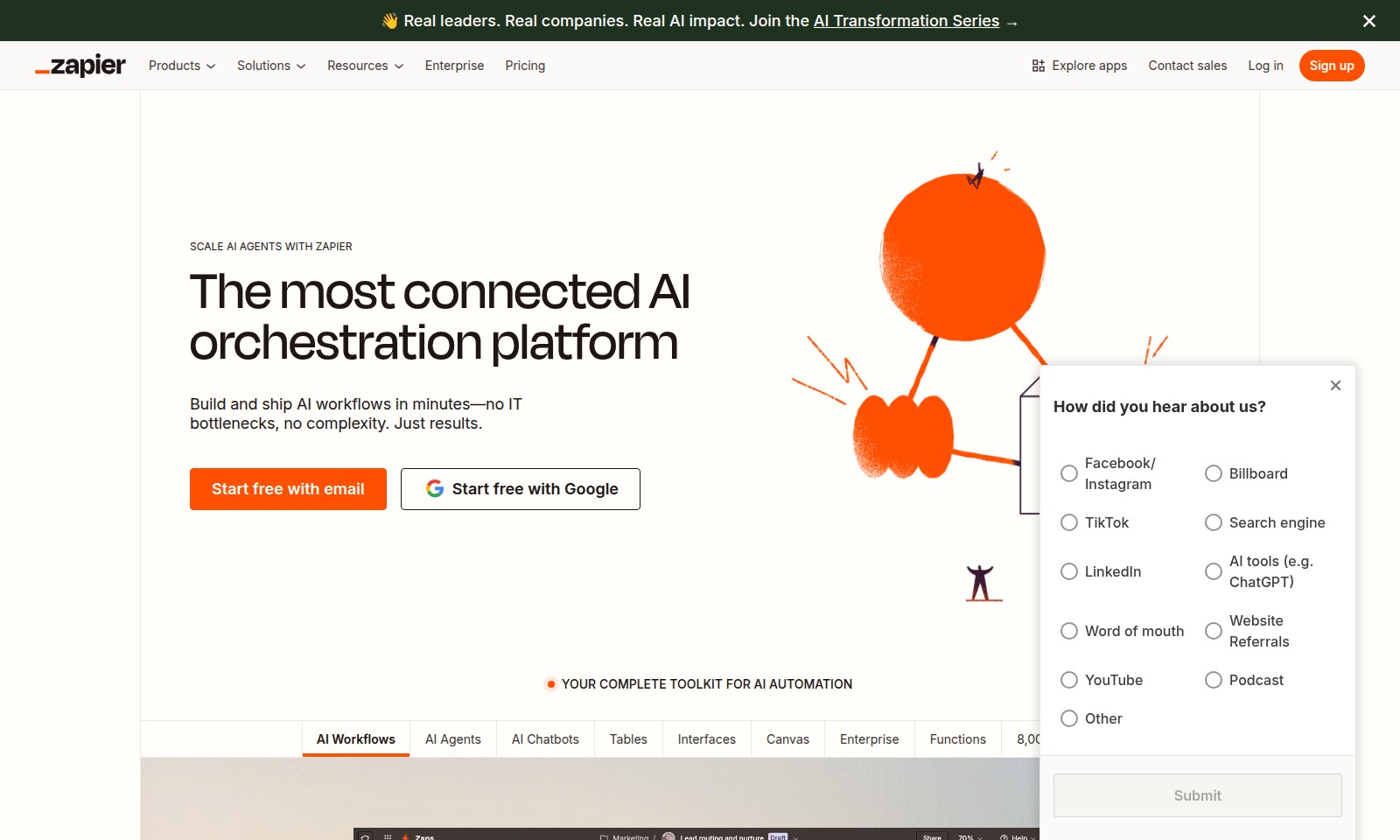This screenshot has height=840, width=1400.
Task: Close the 'How did you hear about us?' survey
Action: coord(1335,385)
